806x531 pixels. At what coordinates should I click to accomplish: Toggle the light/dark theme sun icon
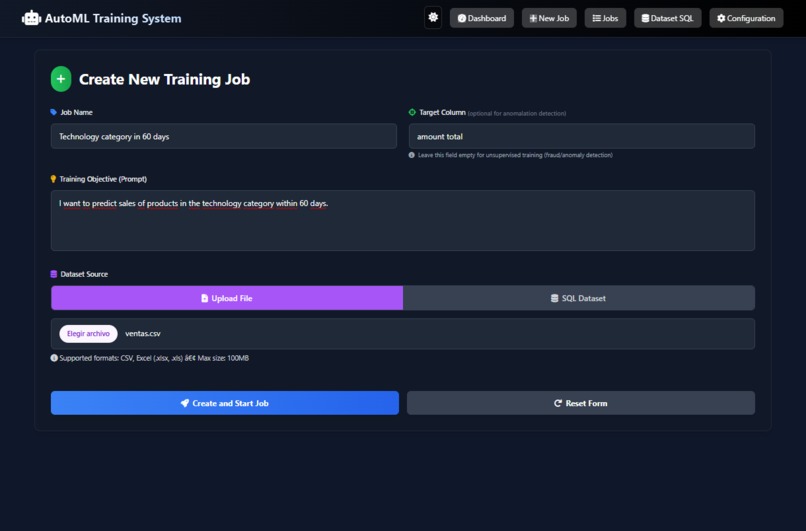coord(433,18)
